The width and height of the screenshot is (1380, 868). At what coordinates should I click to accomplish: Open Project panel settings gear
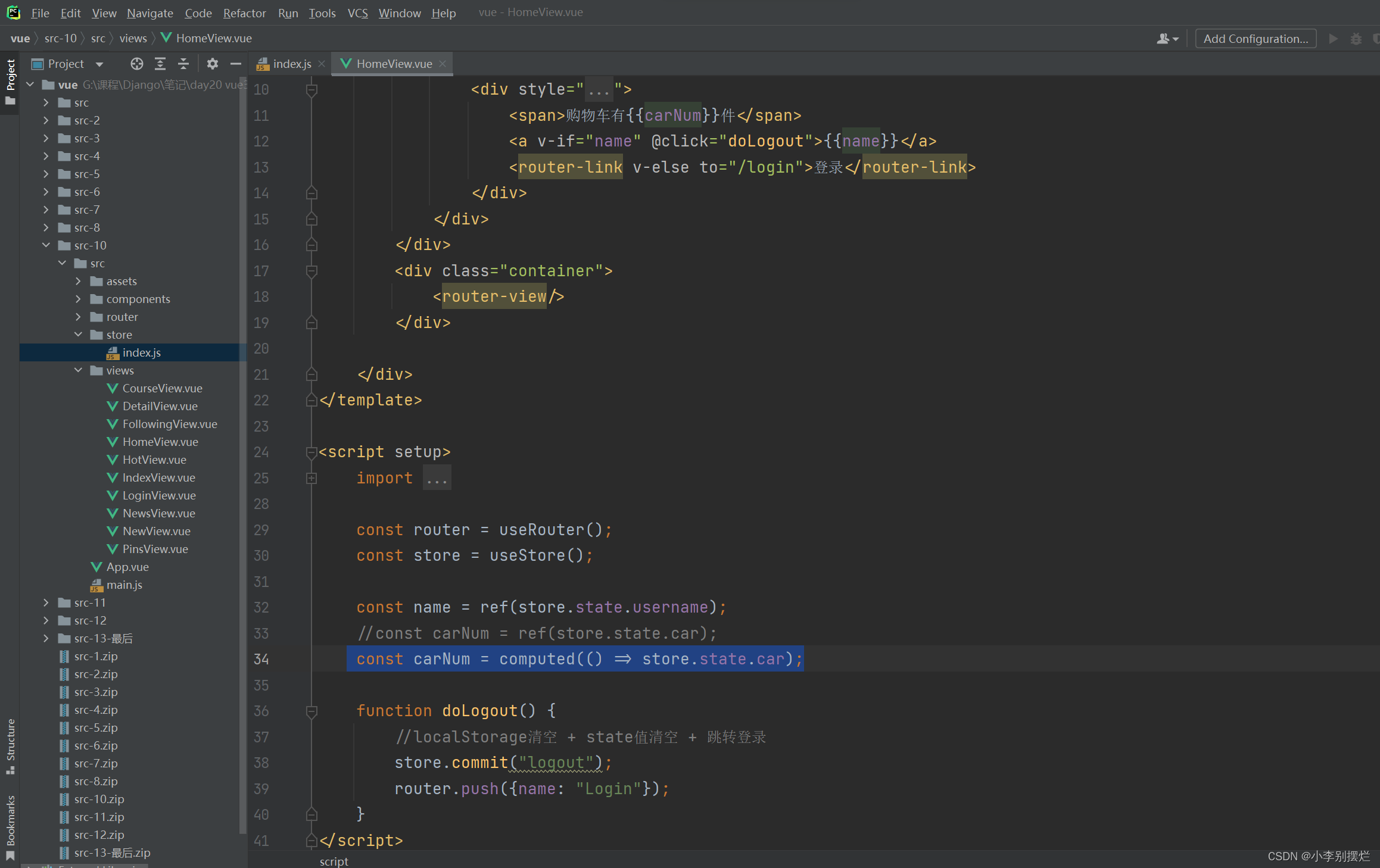tap(213, 64)
